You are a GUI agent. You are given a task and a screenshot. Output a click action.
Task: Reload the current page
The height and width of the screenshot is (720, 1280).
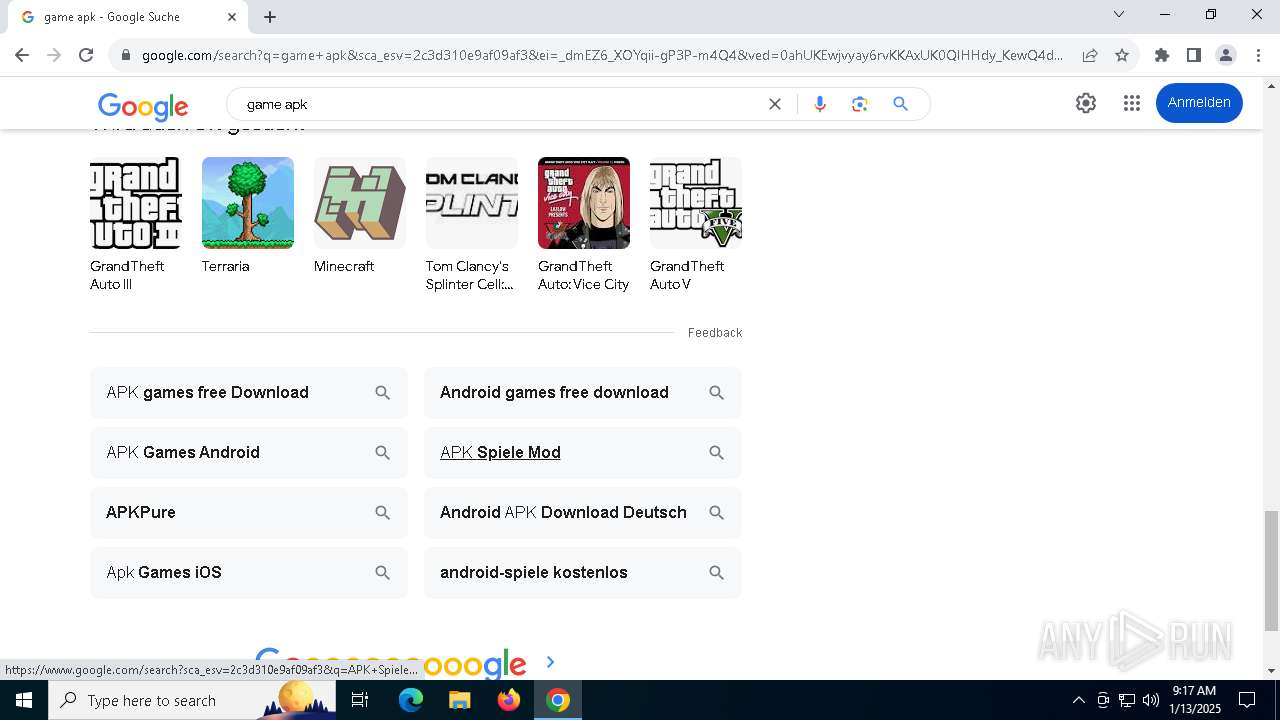pos(86,55)
